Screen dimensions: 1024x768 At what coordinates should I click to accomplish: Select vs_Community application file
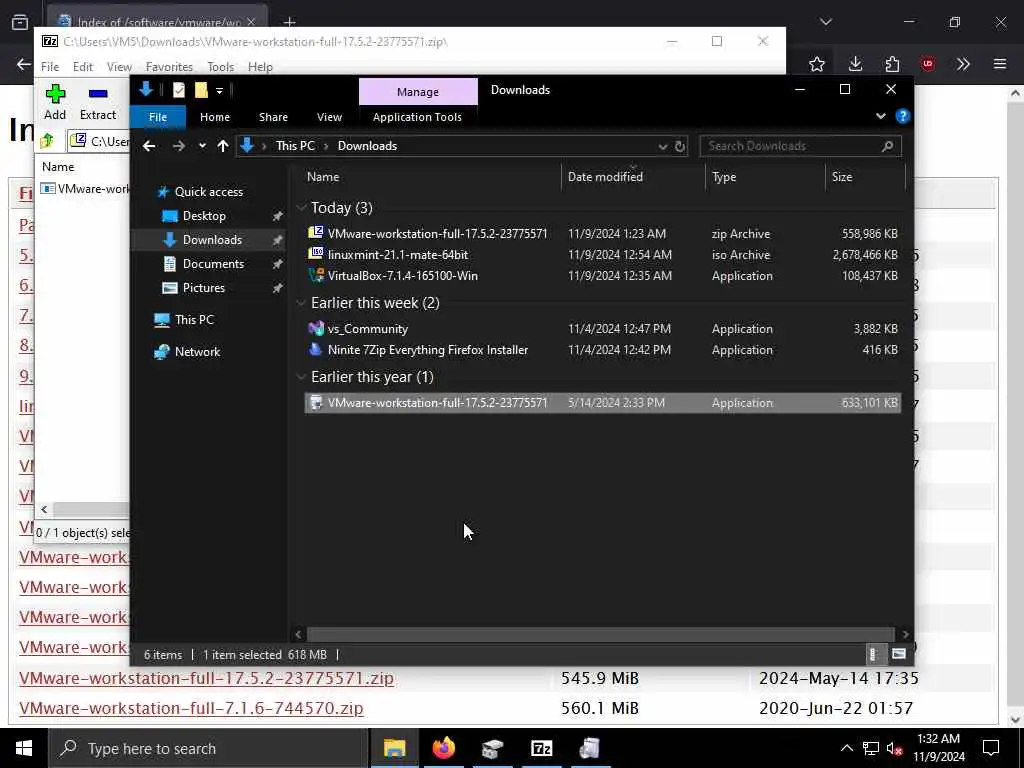(603, 329)
